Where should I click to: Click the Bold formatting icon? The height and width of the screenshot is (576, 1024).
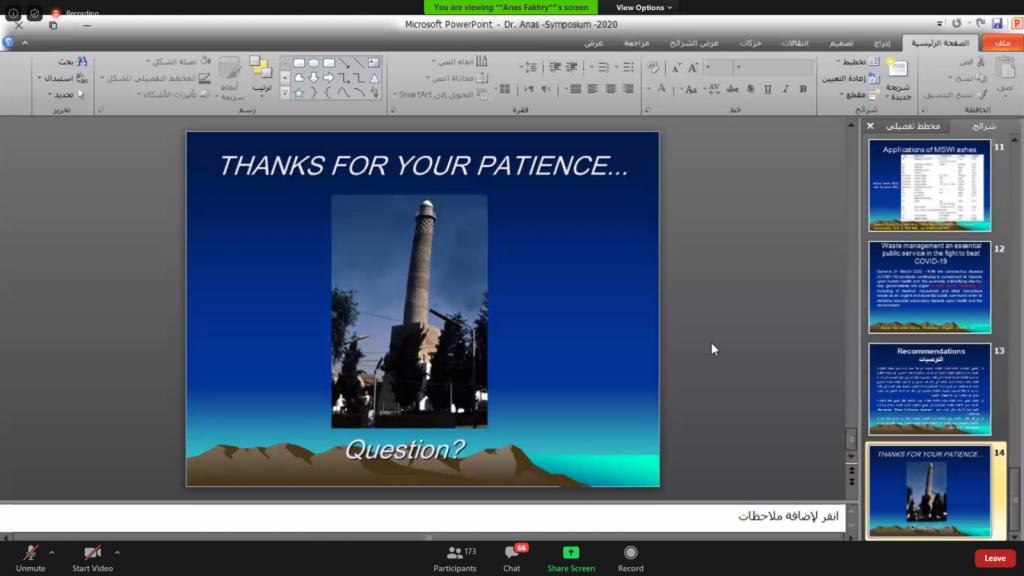(x=803, y=89)
